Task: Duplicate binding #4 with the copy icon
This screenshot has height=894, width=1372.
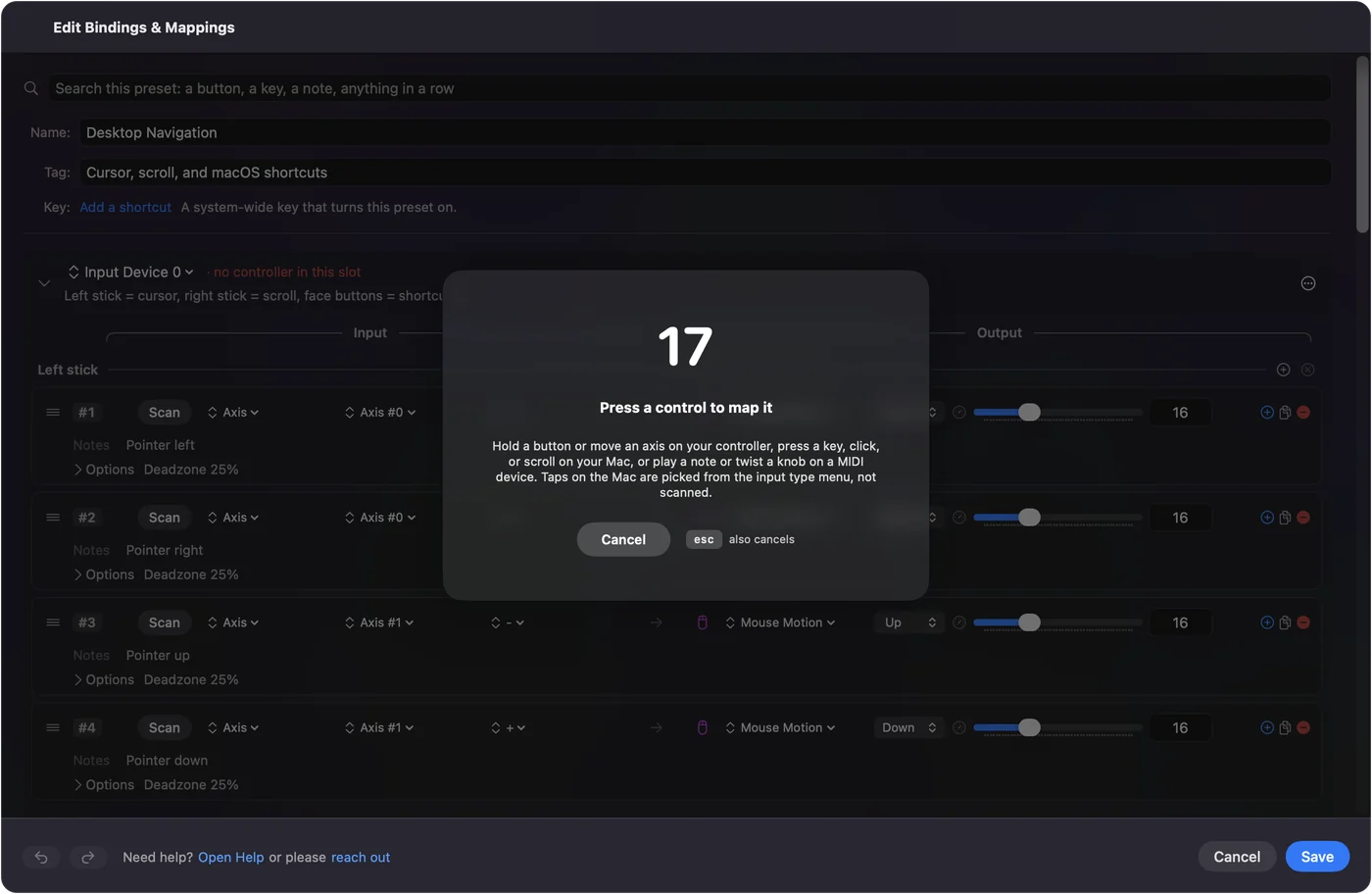Action: coord(1285,727)
